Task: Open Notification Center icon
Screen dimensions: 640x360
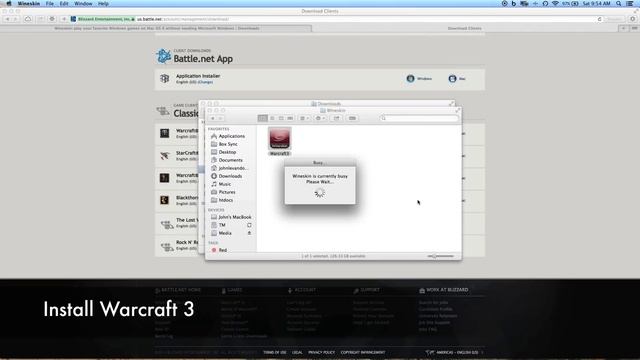Action: [630, 4]
